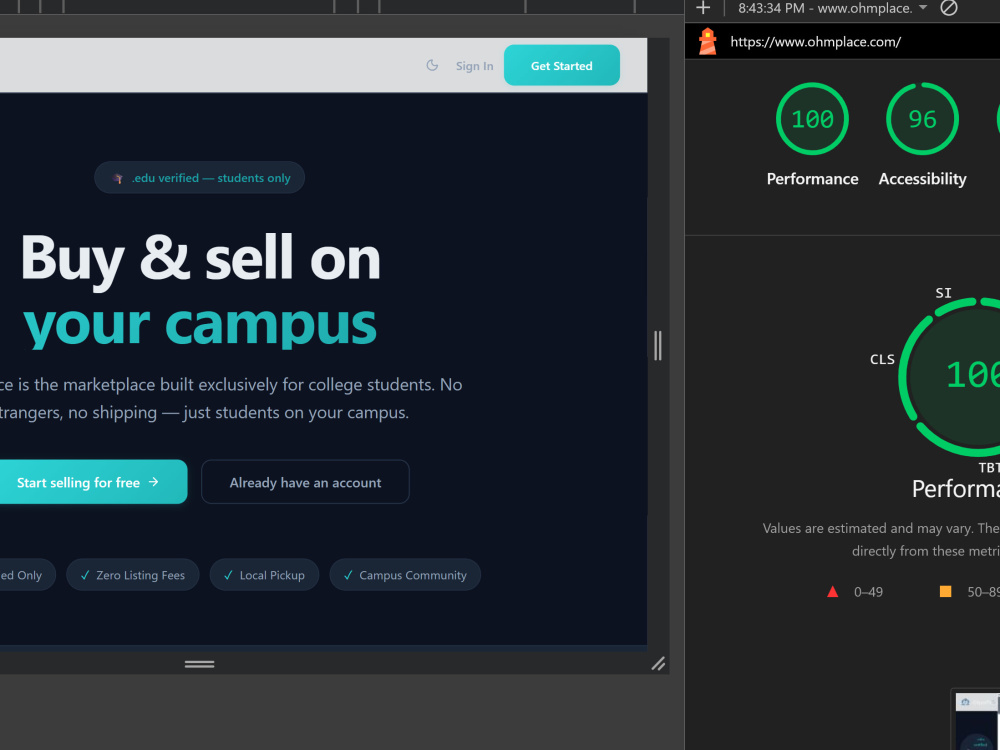This screenshot has width=1000, height=750.
Task: Click the Already have an account button
Action: pyautogui.click(x=305, y=482)
